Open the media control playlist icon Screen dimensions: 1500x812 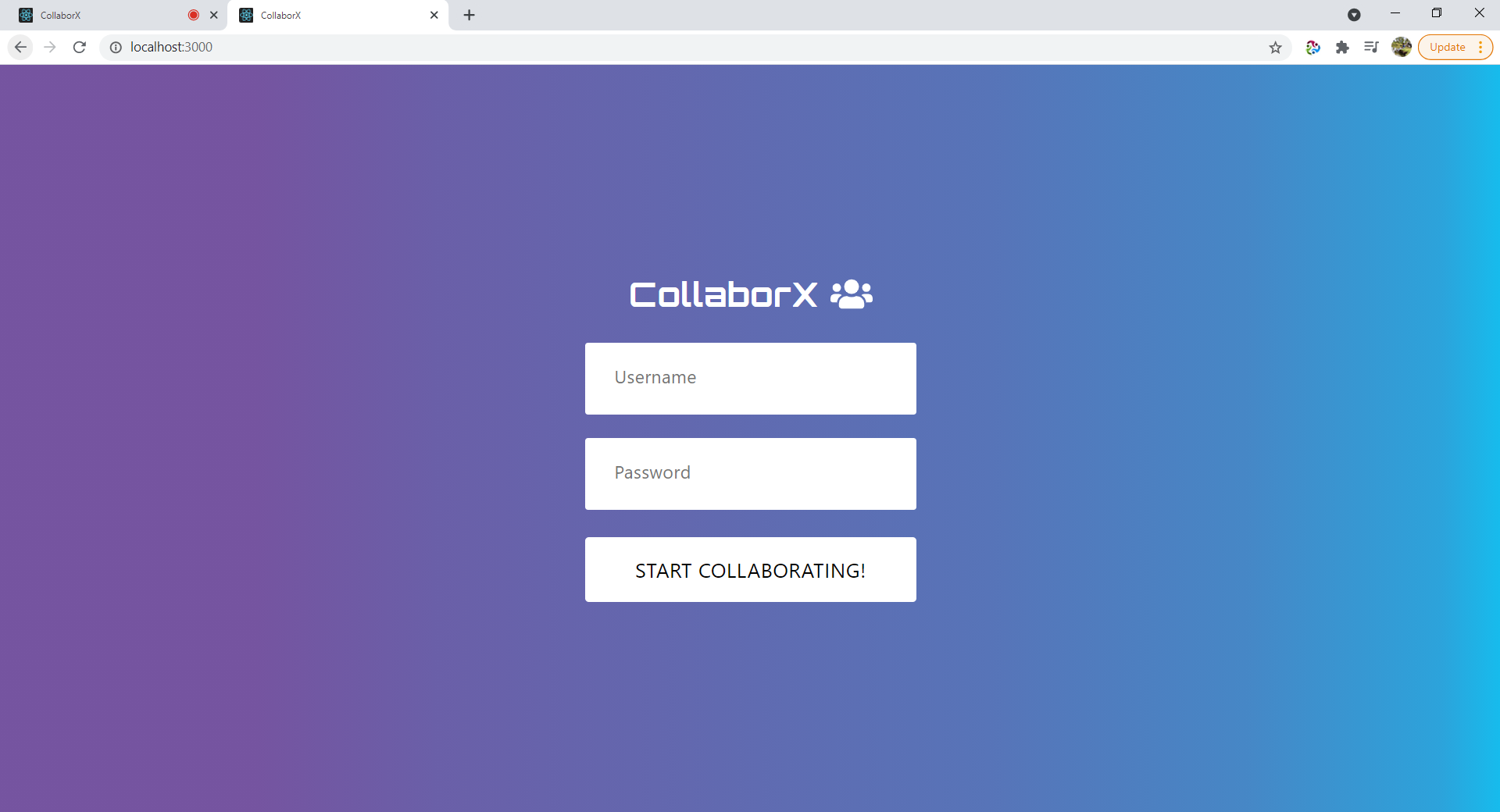(x=1371, y=48)
